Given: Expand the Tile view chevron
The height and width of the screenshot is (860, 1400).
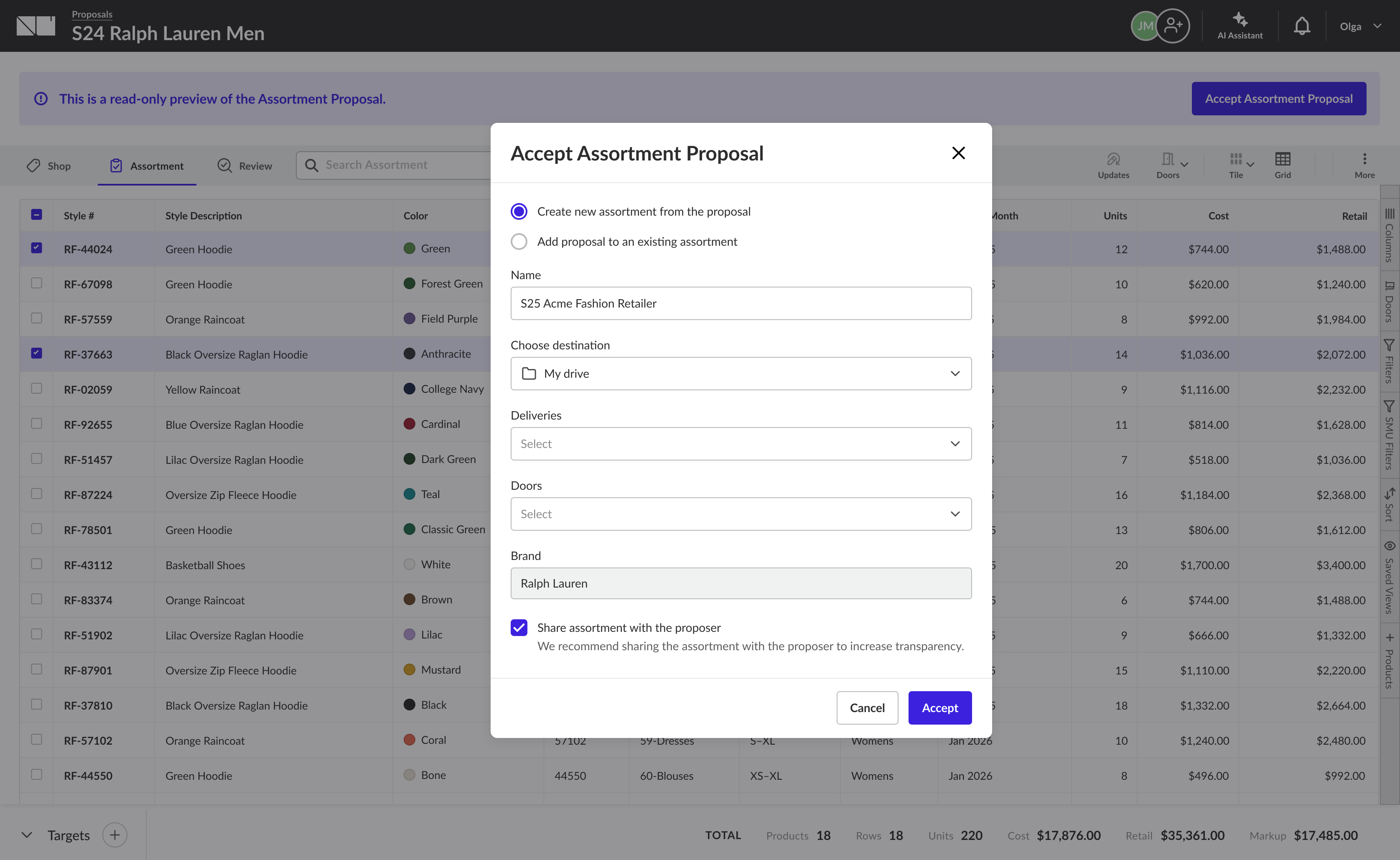Looking at the screenshot, I should click(1250, 164).
